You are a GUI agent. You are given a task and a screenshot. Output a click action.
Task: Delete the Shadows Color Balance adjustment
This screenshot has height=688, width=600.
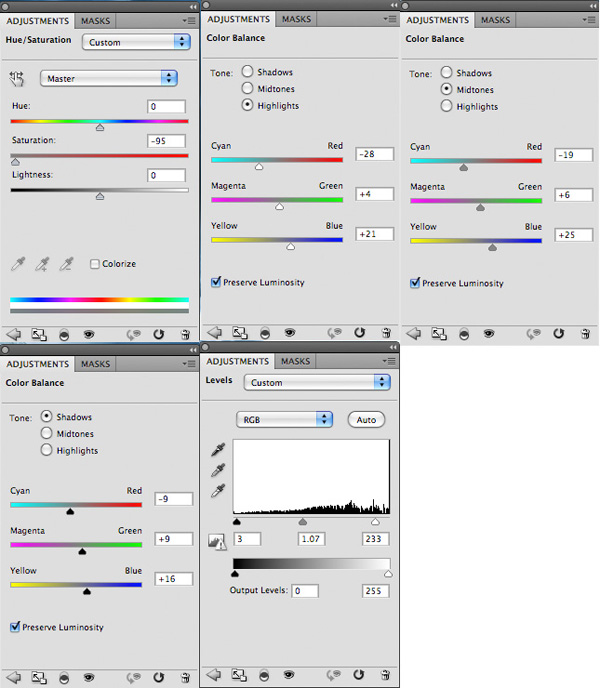(186, 677)
